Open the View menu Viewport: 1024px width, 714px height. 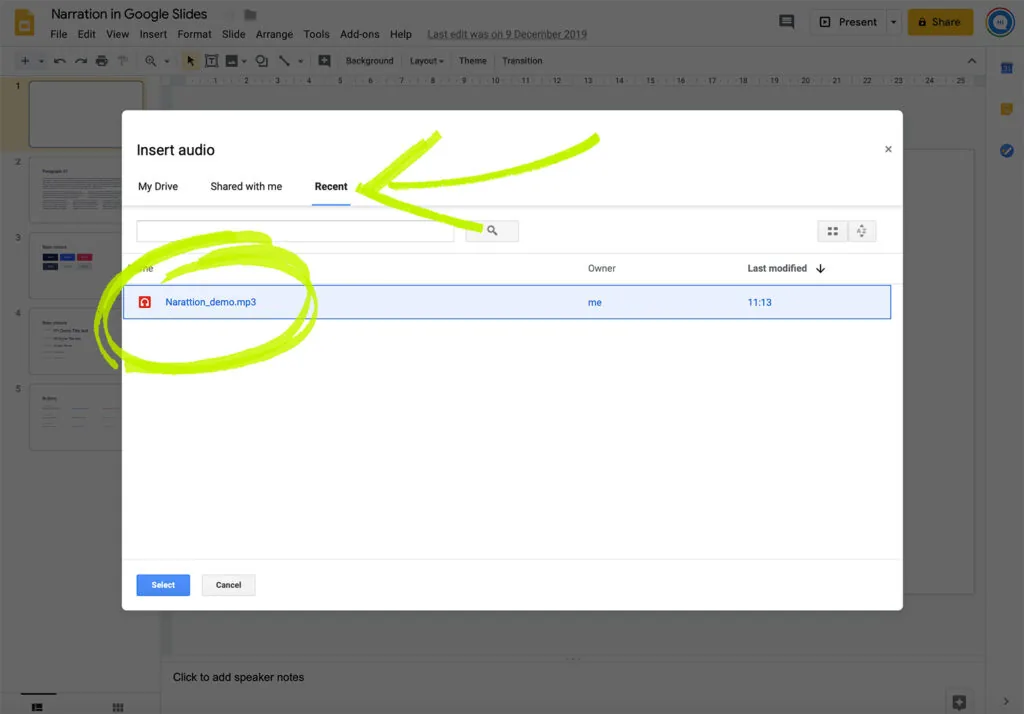tap(118, 35)
